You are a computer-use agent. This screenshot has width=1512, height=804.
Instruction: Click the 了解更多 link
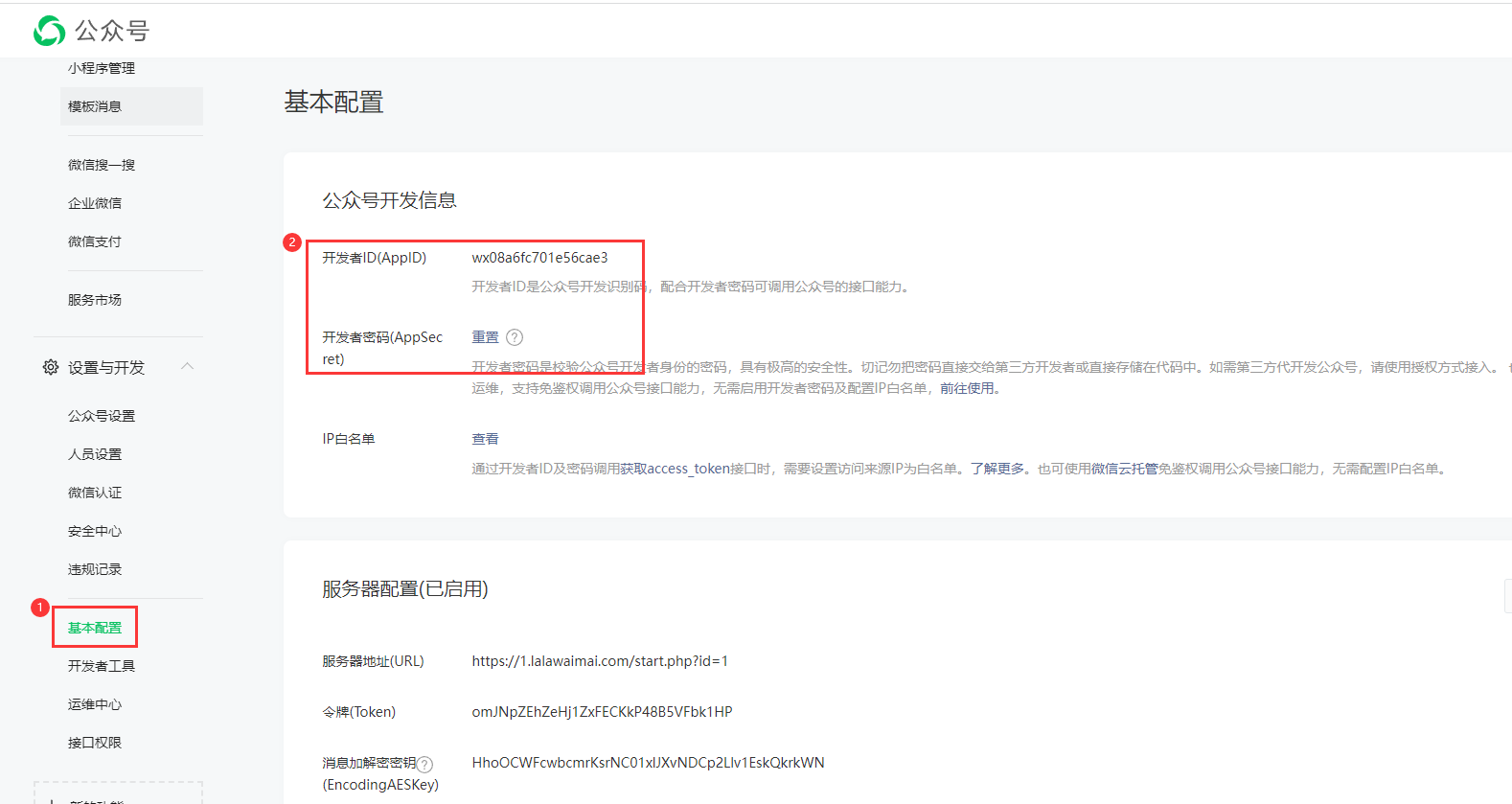coord(997,469)
